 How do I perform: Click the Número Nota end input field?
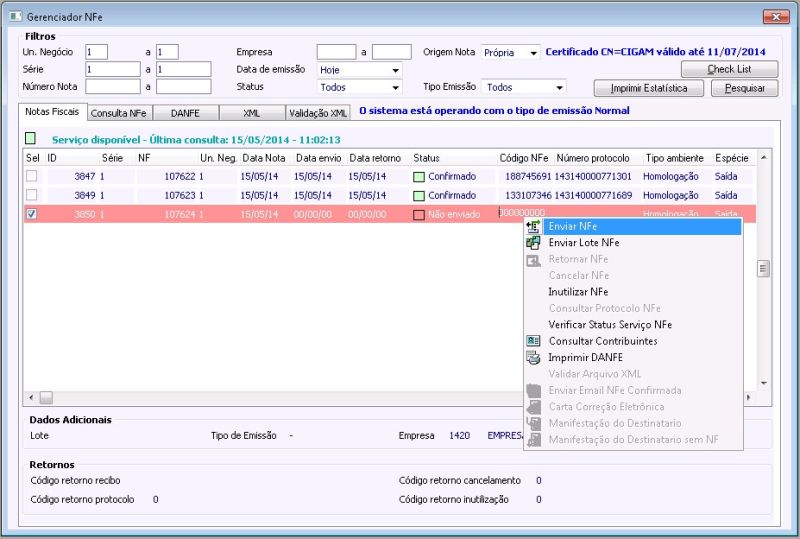(184, 87)
